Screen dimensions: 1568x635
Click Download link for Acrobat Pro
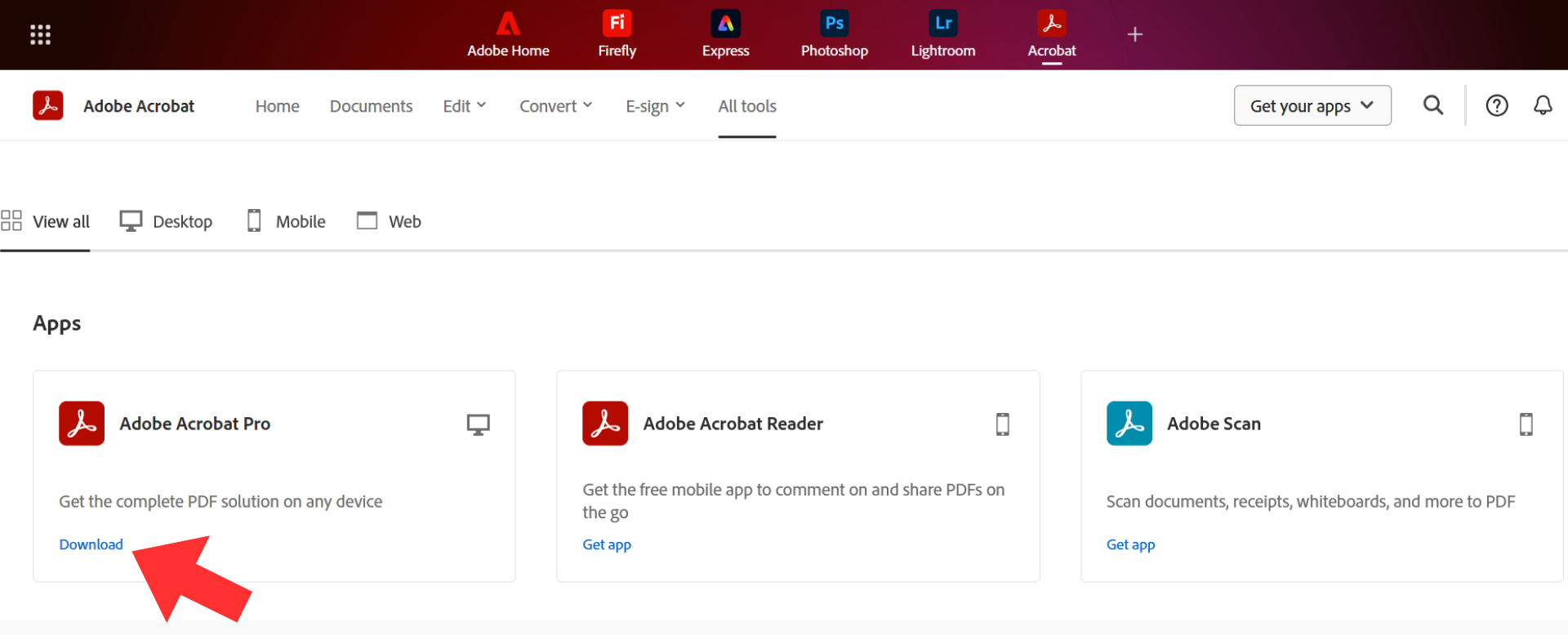pos(91,544)
